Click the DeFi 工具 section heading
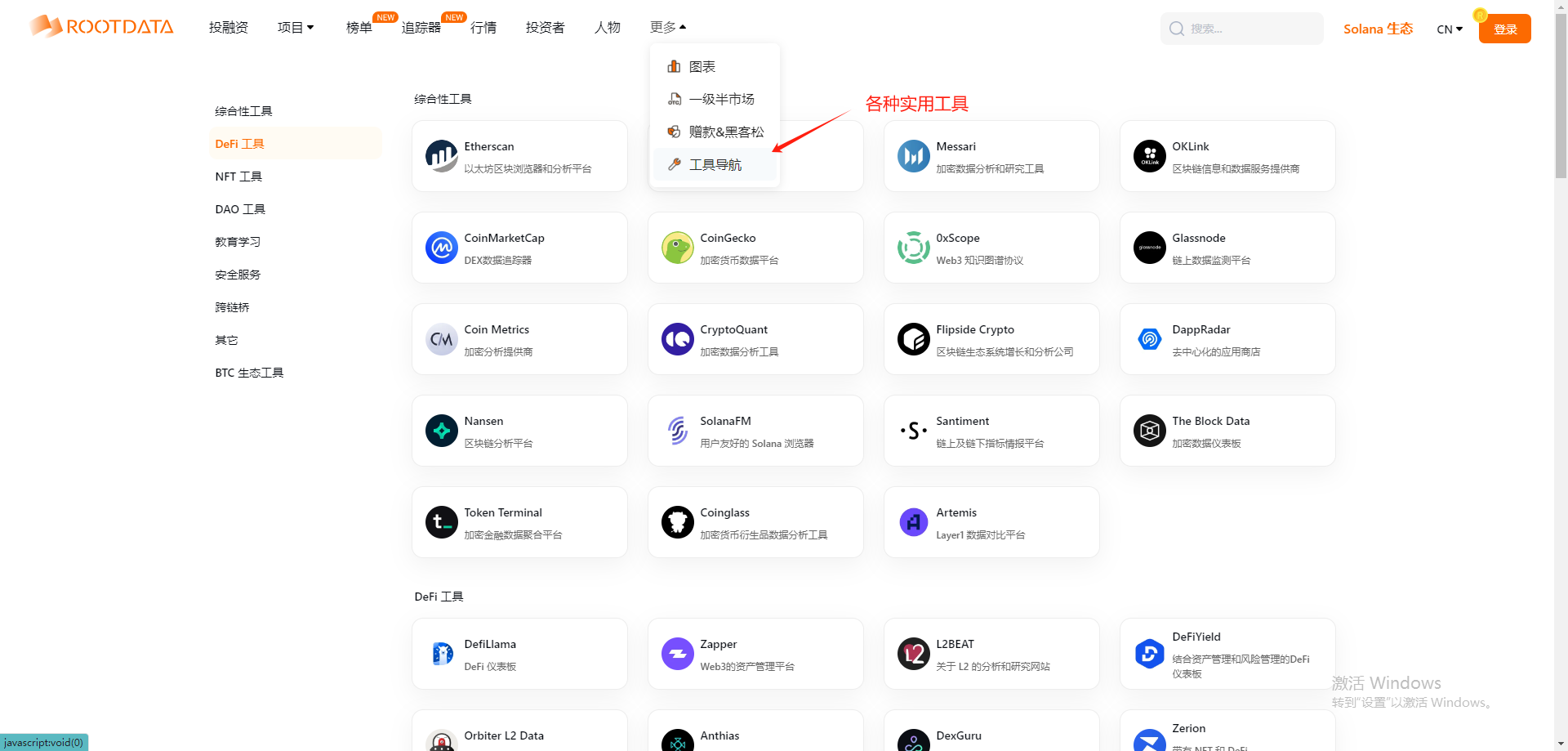Image resolution: width=1568 pixels, height=751 pixels. 439,597
